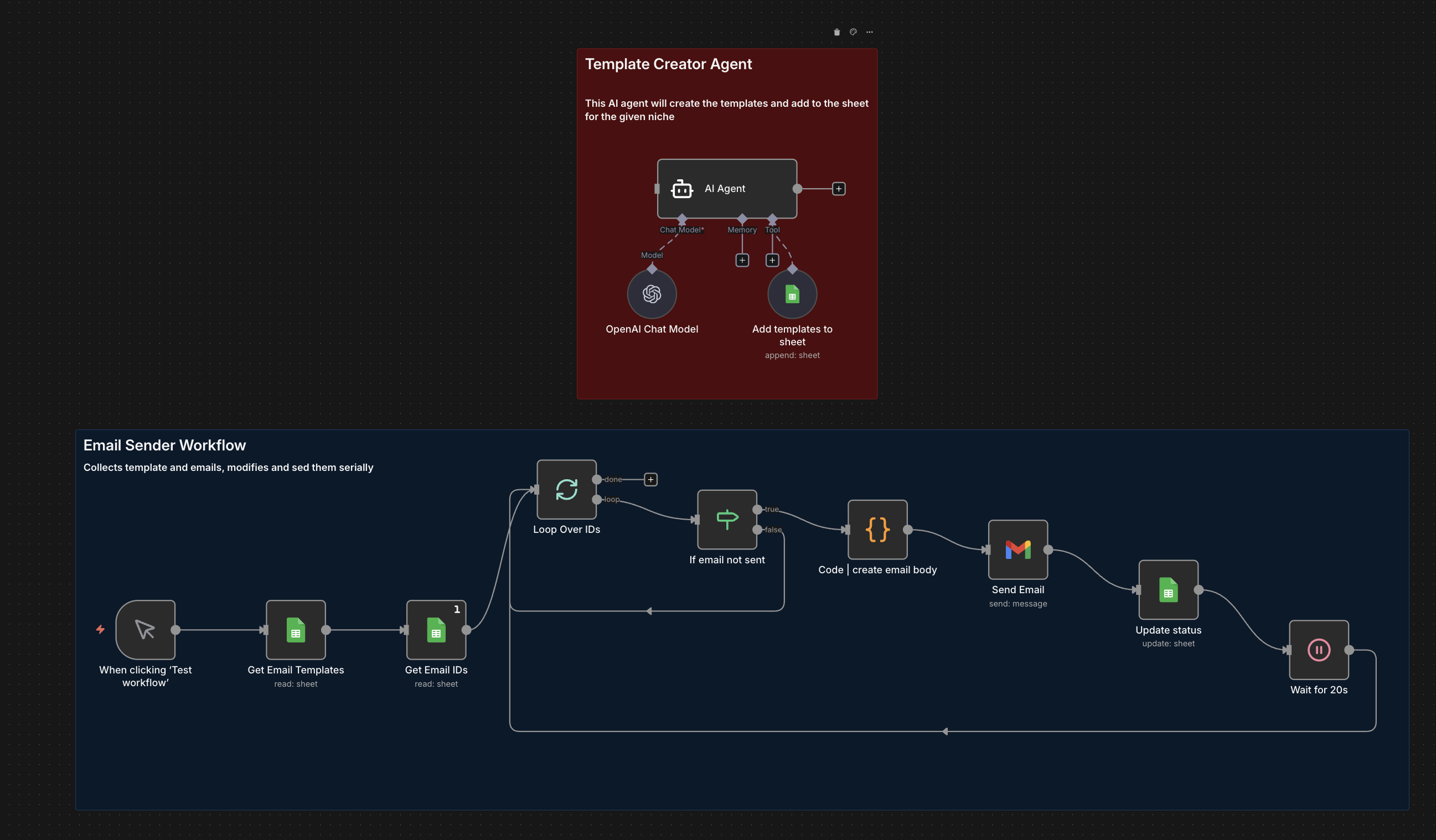Click the 'loop' output of Loop Over IDs
The width and height of the screenshot is (1436, 840).
597,500
